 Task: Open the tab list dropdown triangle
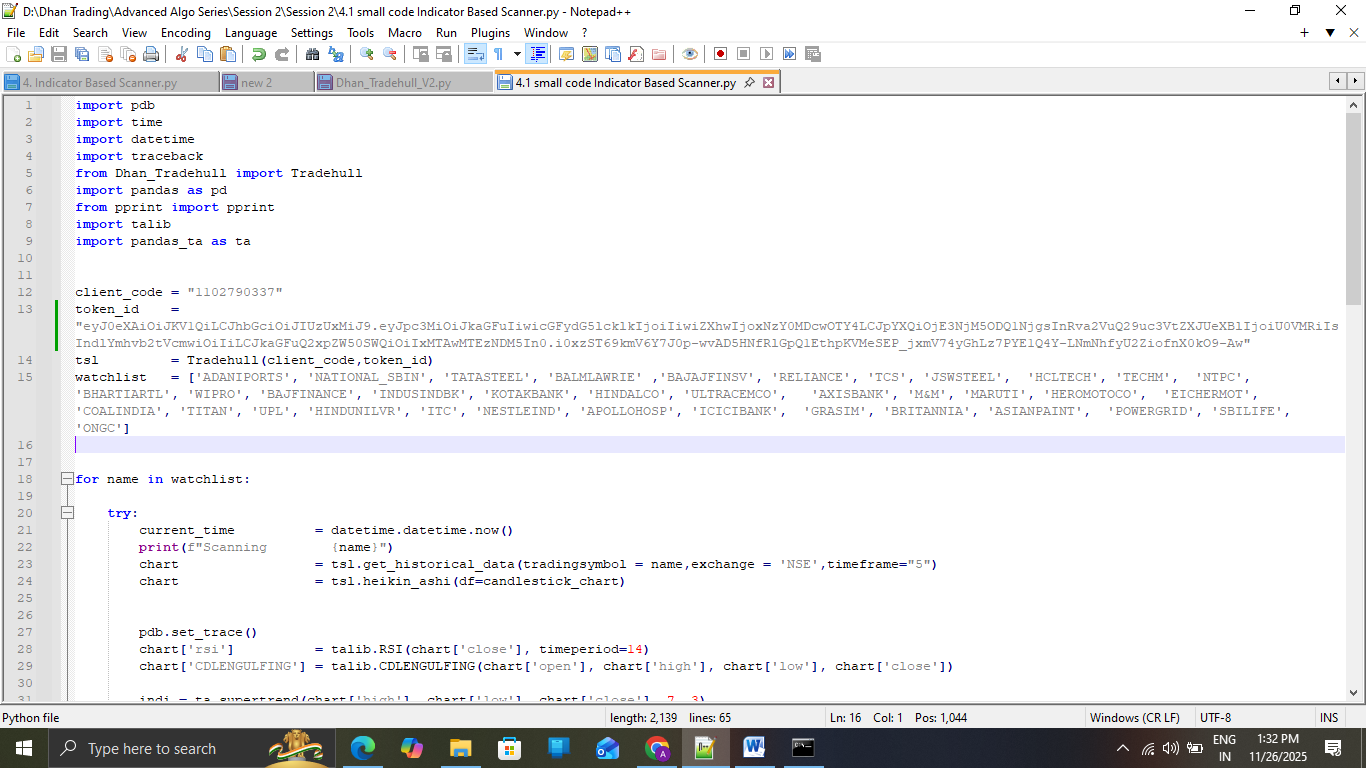click(1330, 33)
